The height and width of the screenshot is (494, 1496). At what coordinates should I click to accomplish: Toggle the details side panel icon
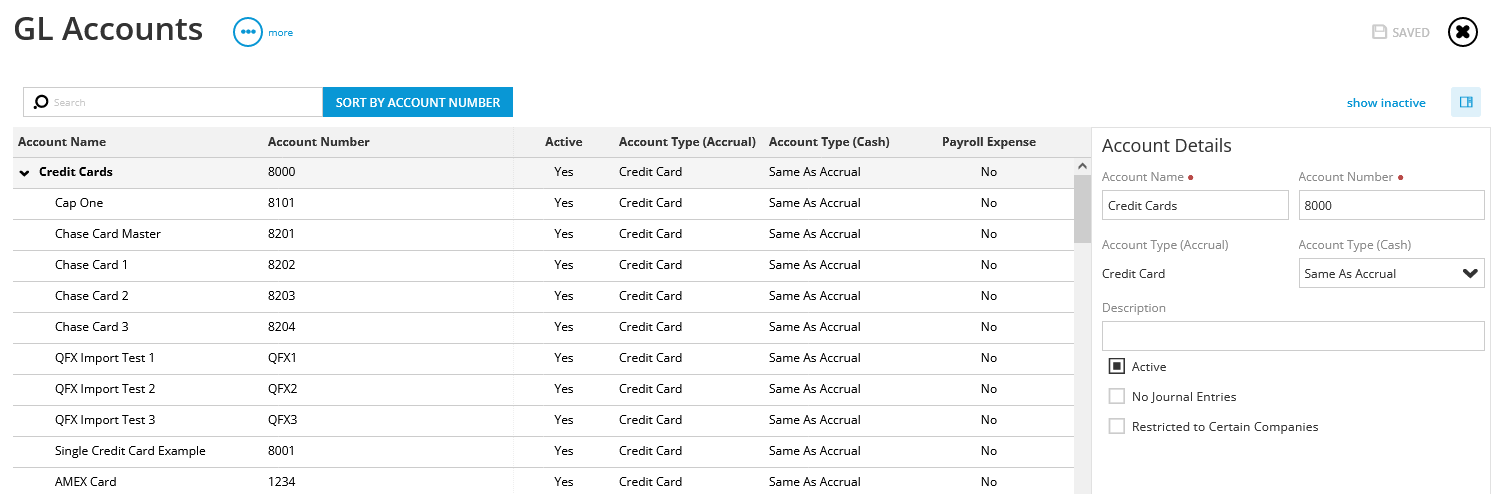click(1466, 102)
